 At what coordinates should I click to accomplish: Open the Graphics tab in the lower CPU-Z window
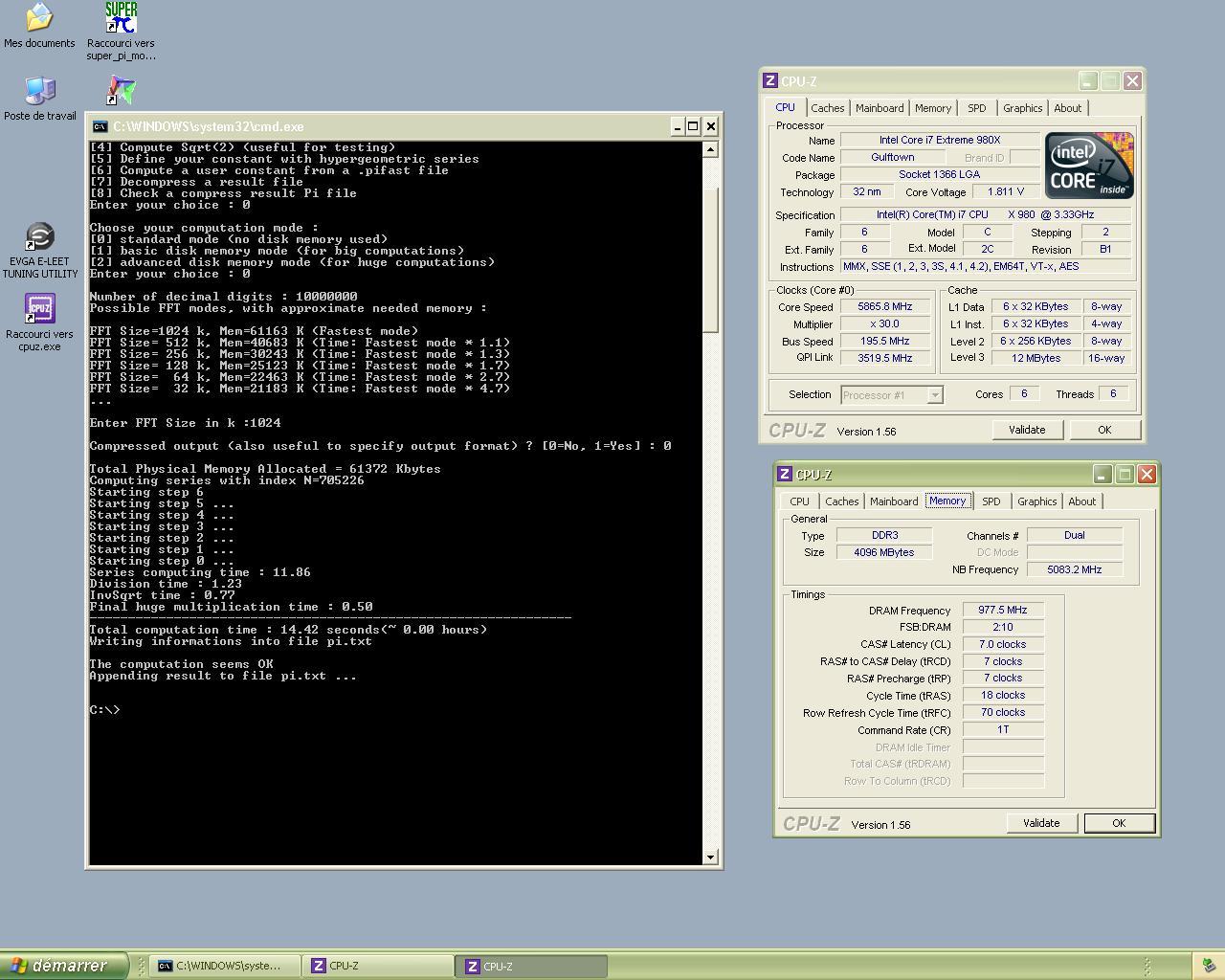point(1036,501)
